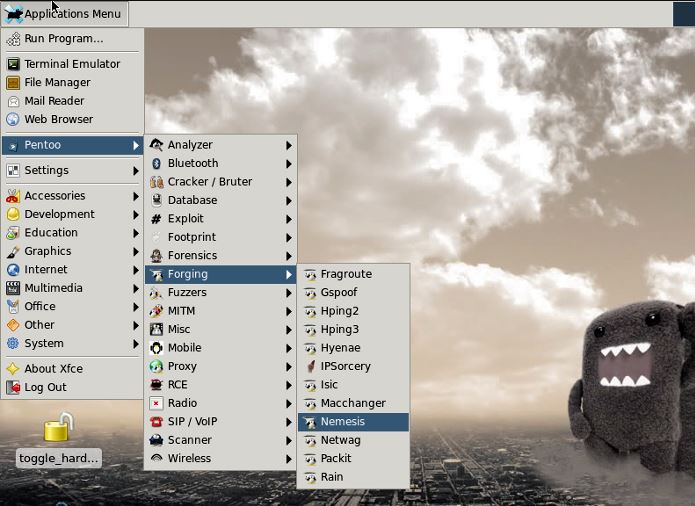The height and width of the screenshot is (506, 695).
Task: Click the Analyzer submenu icon
Action: [x=156, y=145]
